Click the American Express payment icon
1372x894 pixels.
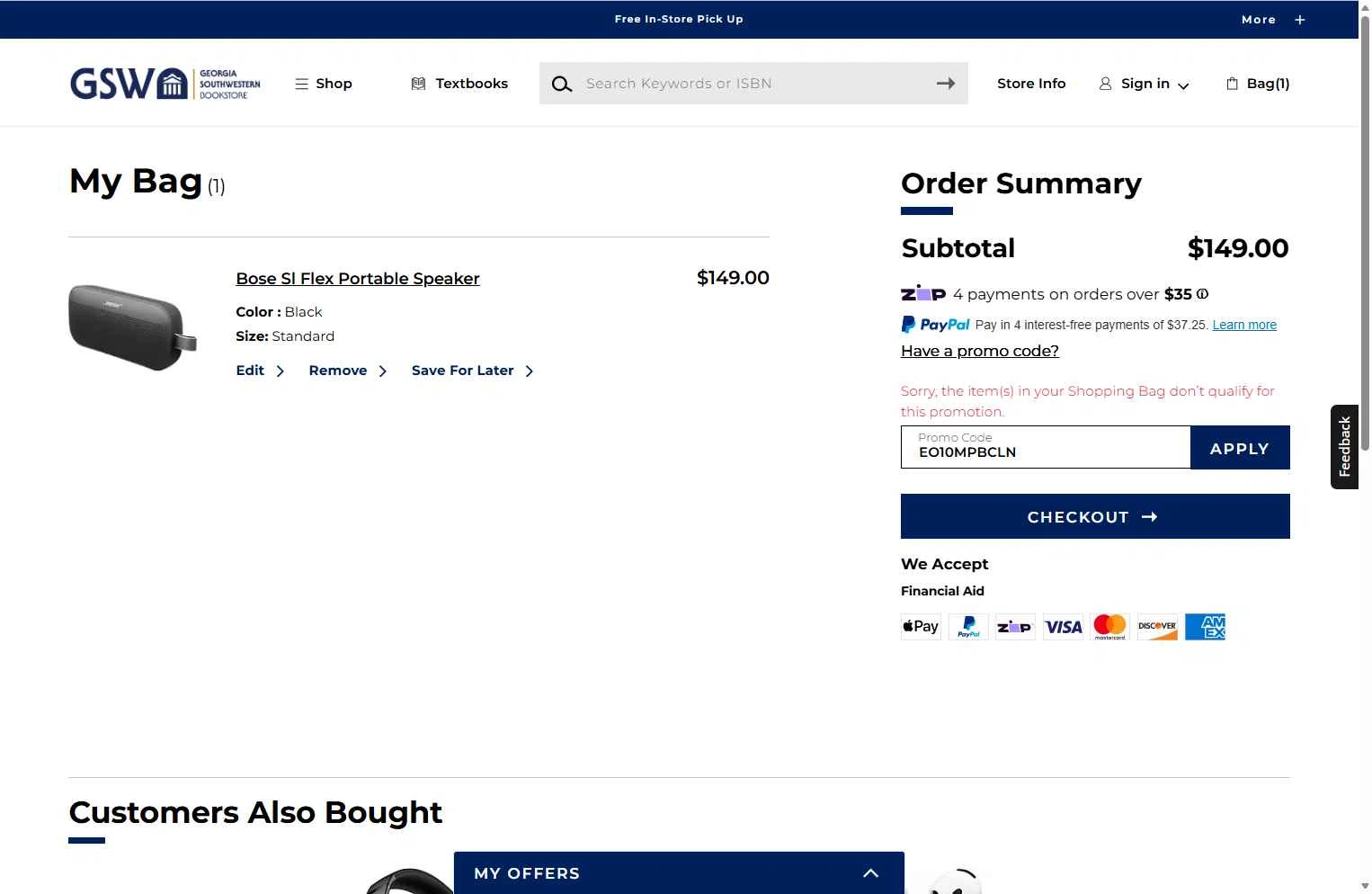coord(1205,627)
